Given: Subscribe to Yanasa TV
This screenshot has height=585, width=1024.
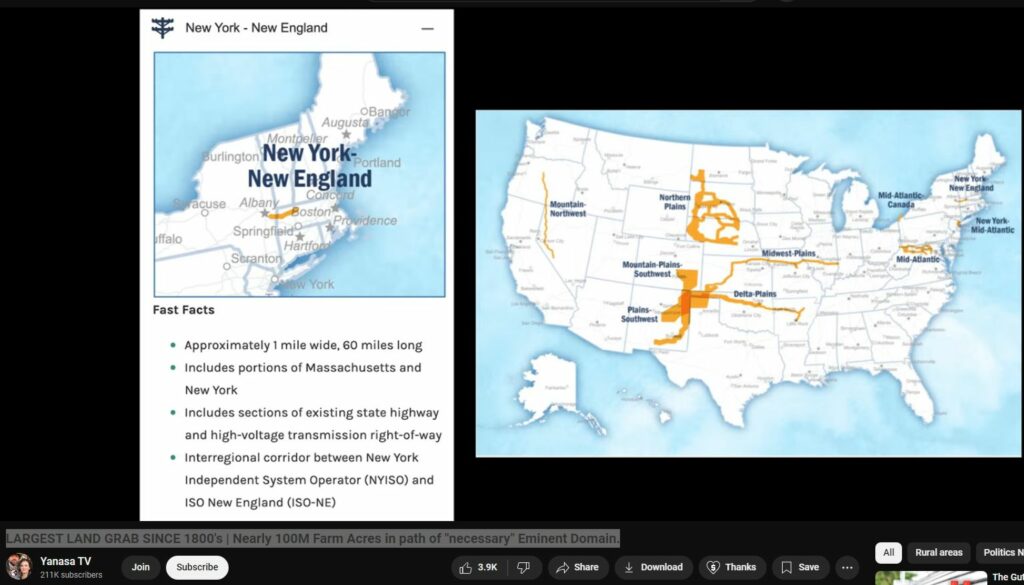Looking at the screenshot, I should pos(197,567).
